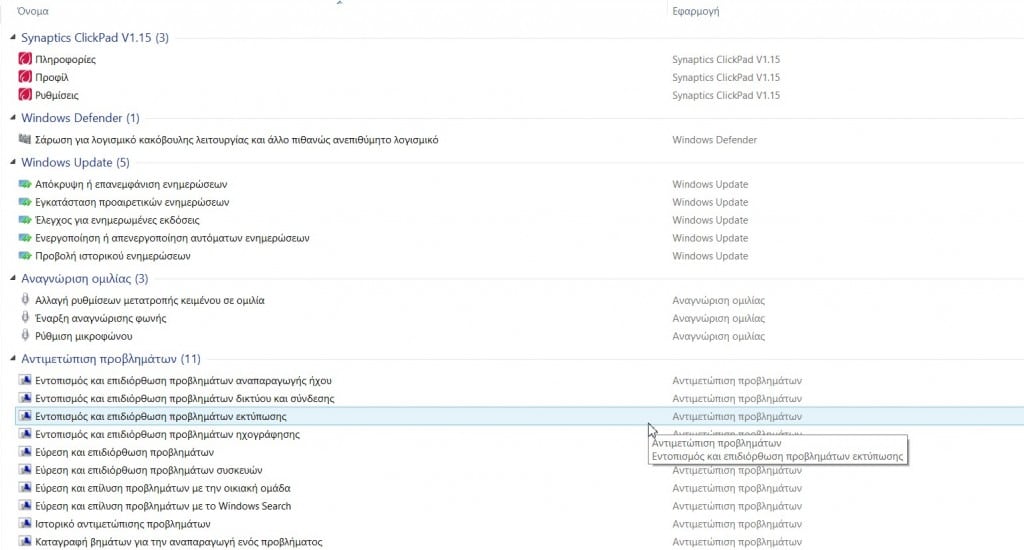The height and width of the screenshot is (550, 1024).
Task: Click the Synaptics icon beside Προφίλ
Action: 25,77
